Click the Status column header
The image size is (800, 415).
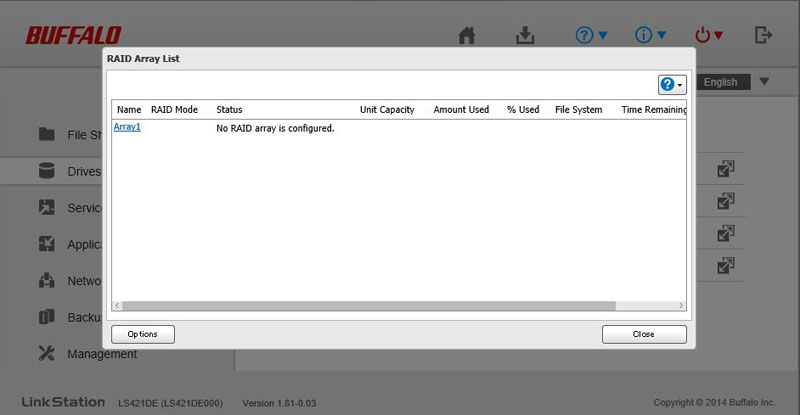point(229,110)
